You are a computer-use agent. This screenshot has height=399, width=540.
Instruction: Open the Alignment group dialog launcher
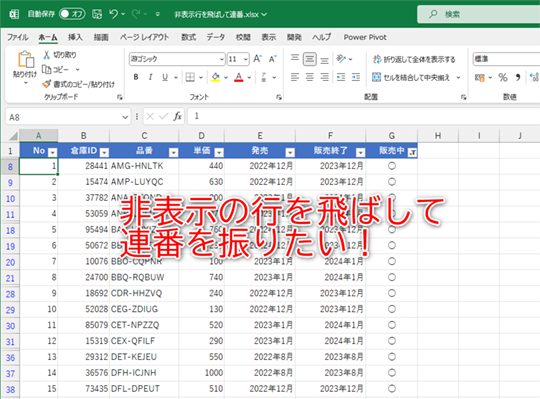[x=464, y=97]
